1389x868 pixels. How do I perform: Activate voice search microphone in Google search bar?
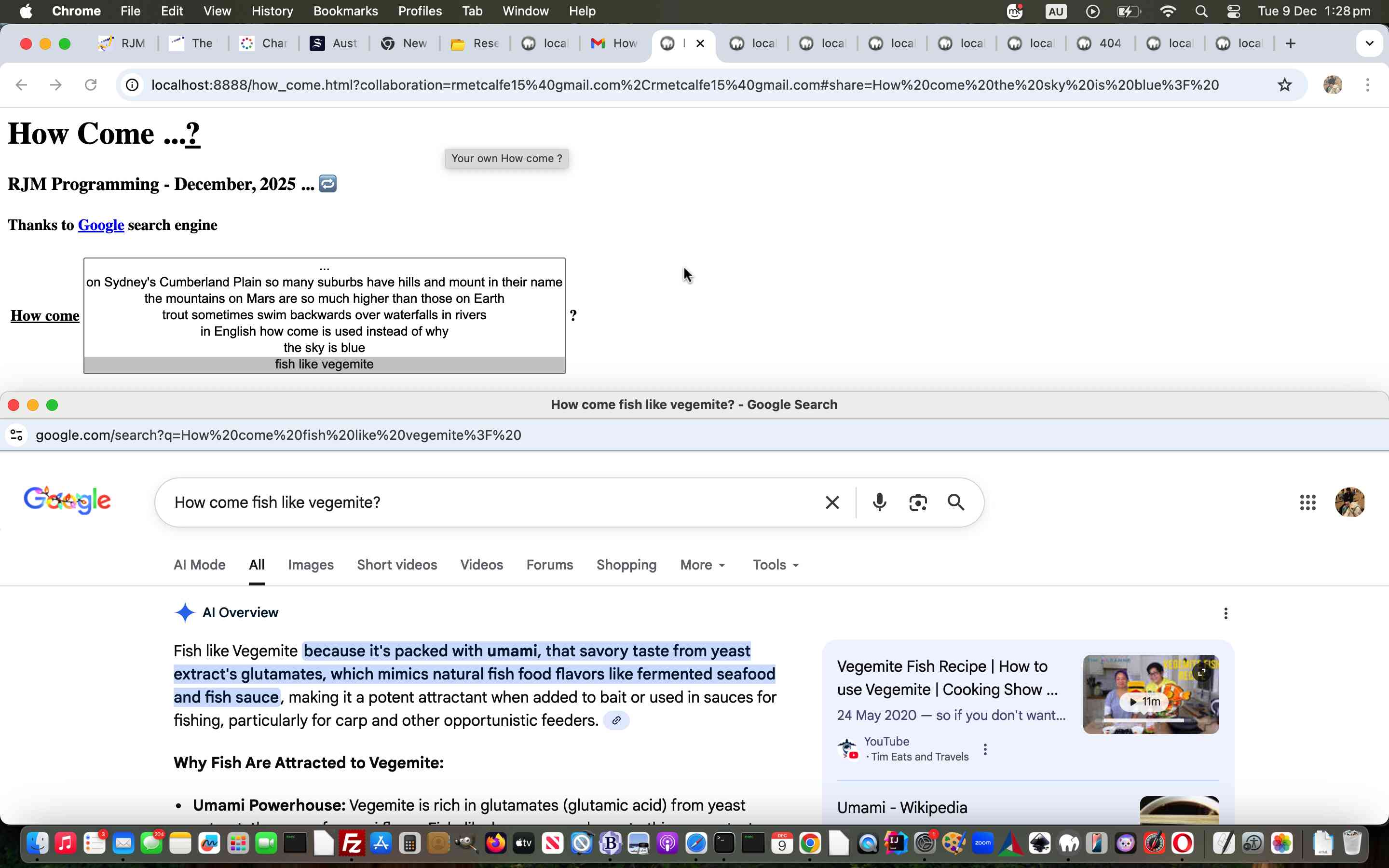879,502
